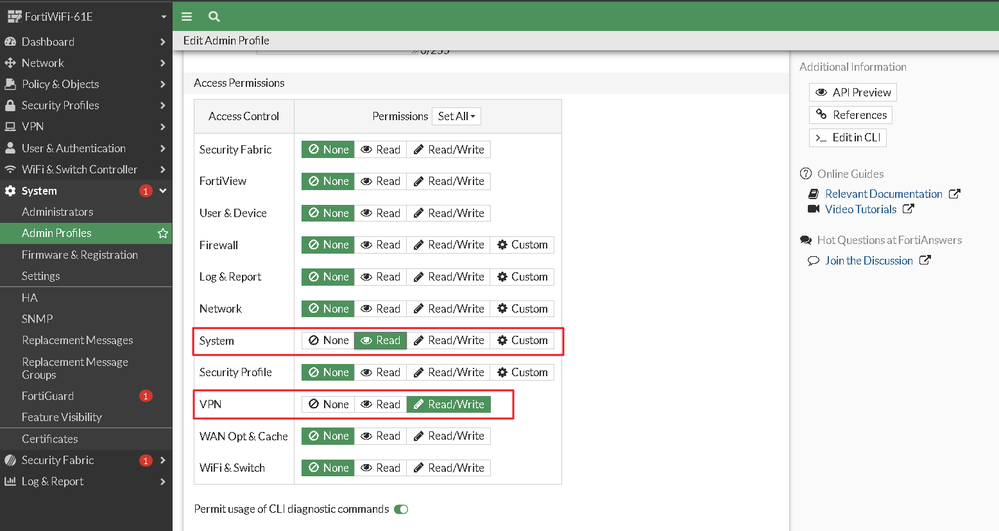Viewport: 999px width, 531px height.
Task: Click the red badge next to FortiGuard
Action: pyautogui.click(x=146, y=396)
